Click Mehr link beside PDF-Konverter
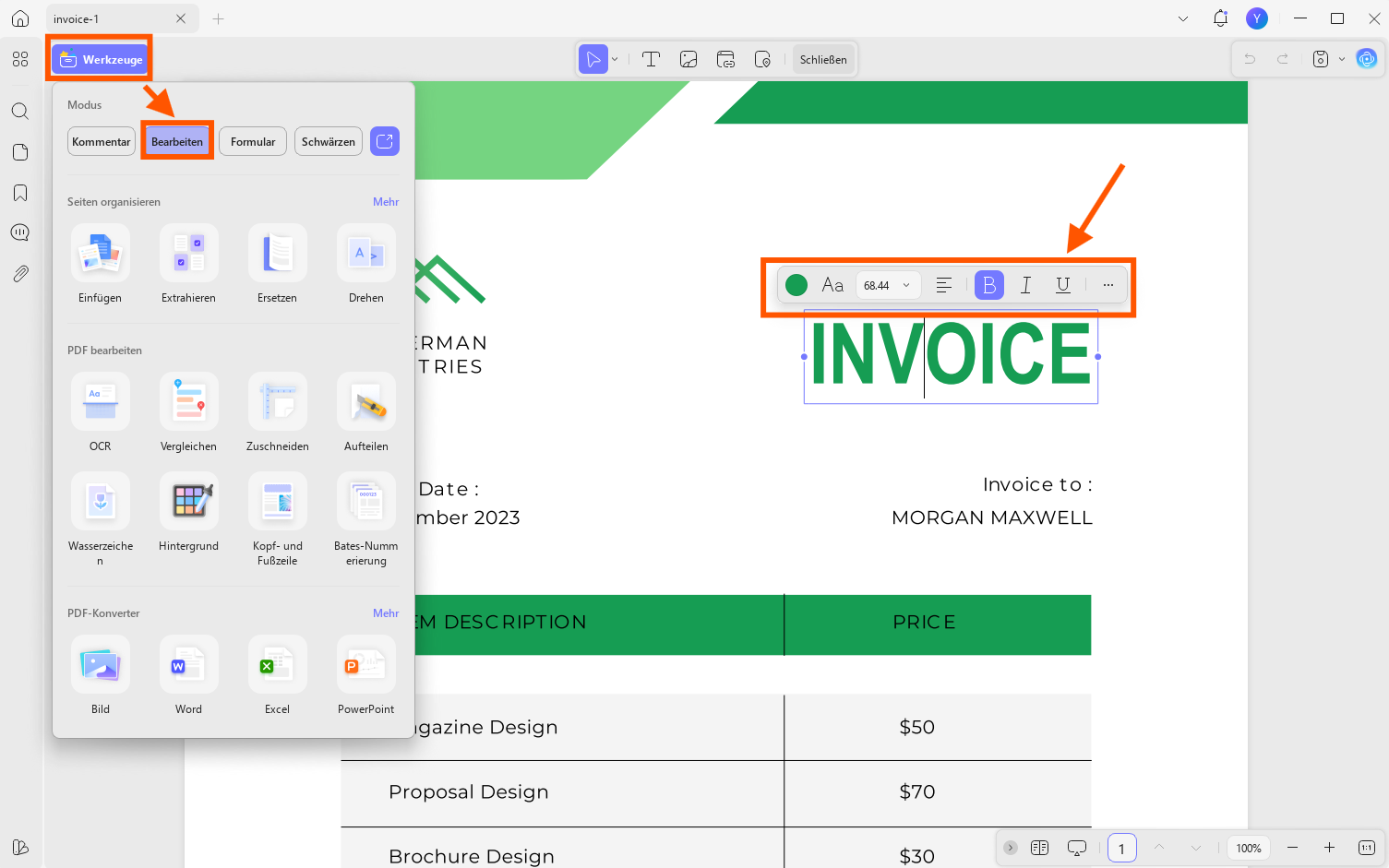This screenshot has height=868, width=1389. (386, 613)
